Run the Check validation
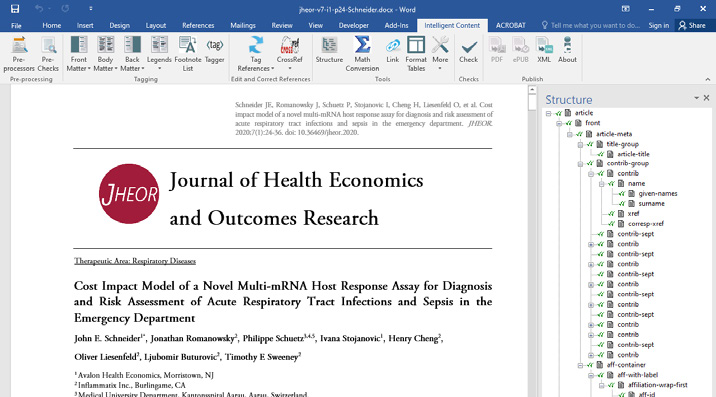The width and height of the screenshot is (716, 397). point(469,50)
